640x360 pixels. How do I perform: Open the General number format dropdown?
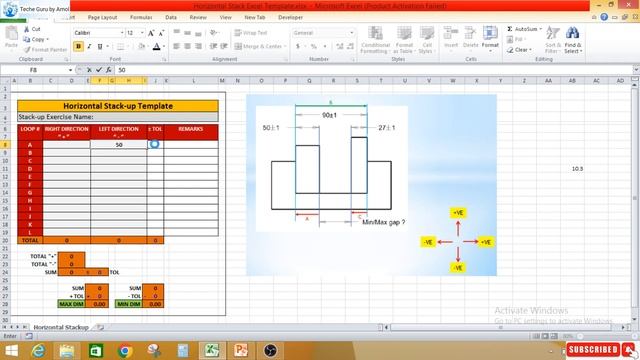351,33
